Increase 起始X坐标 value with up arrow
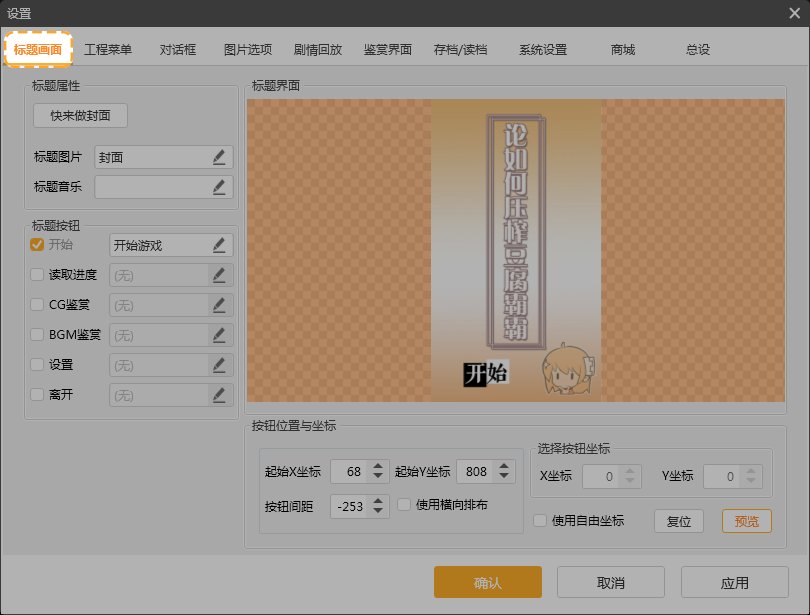The image size is (810, 615). point(377,466)
